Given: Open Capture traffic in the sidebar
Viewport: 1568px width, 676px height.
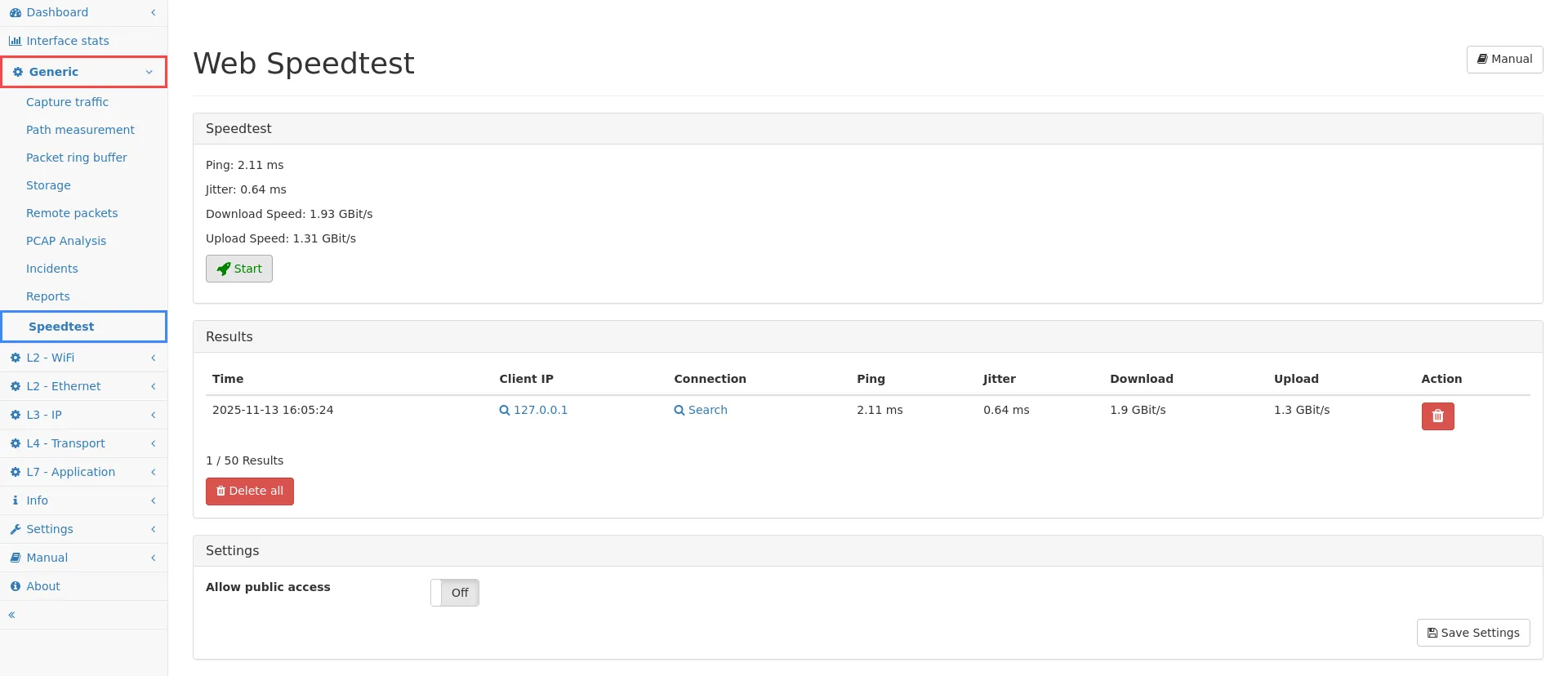Looking at the screenshot, I should point(67,102).
